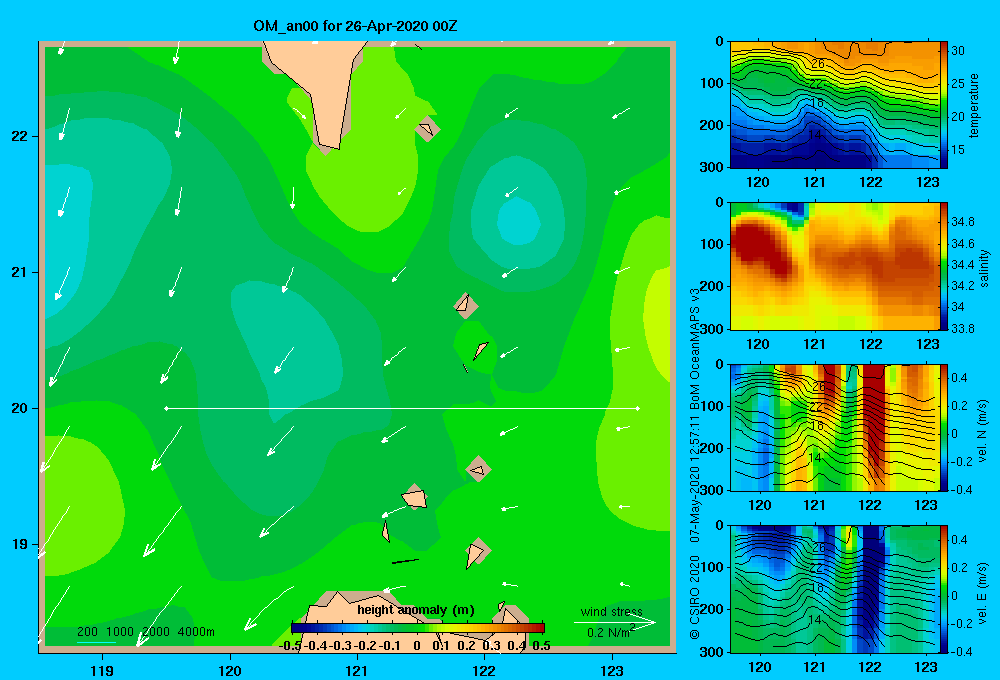Screen dimensions: 1000x680
Task: Click the temperature color scale bar
Action: pyautogui.click(x=944, y=105)
